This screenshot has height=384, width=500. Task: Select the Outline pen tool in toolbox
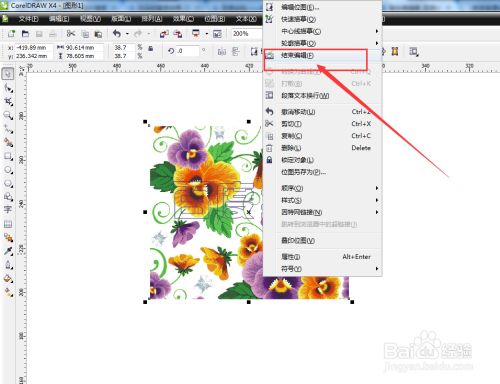(x=8, y=265)
